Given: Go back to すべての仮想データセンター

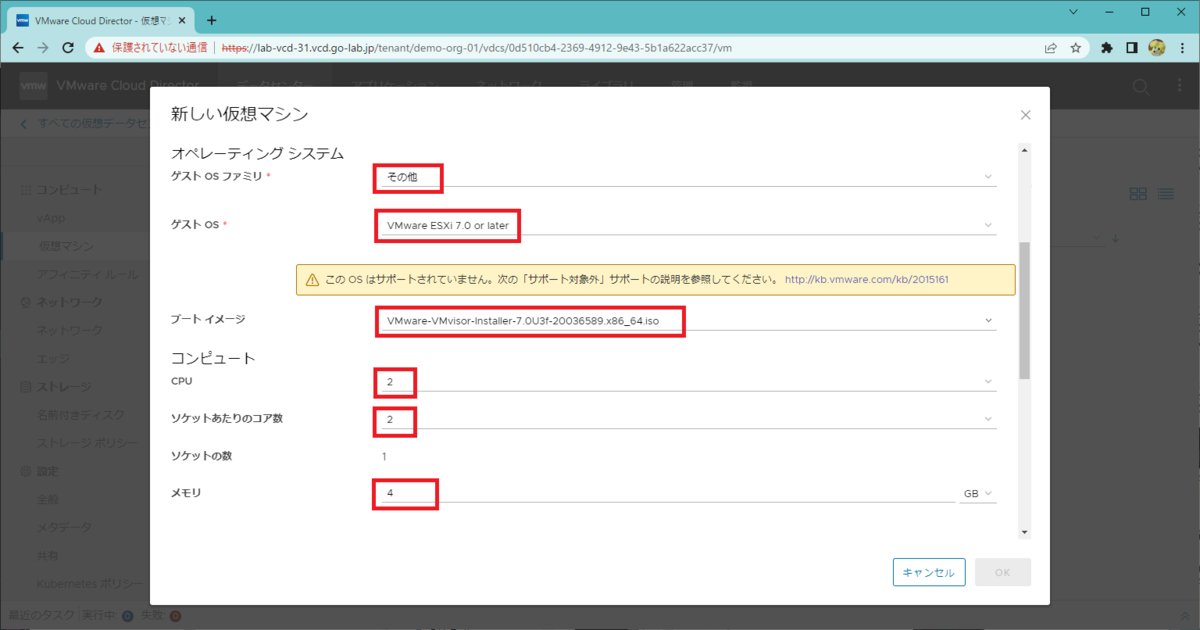Looking at the screenshot, I should (84, 124).
